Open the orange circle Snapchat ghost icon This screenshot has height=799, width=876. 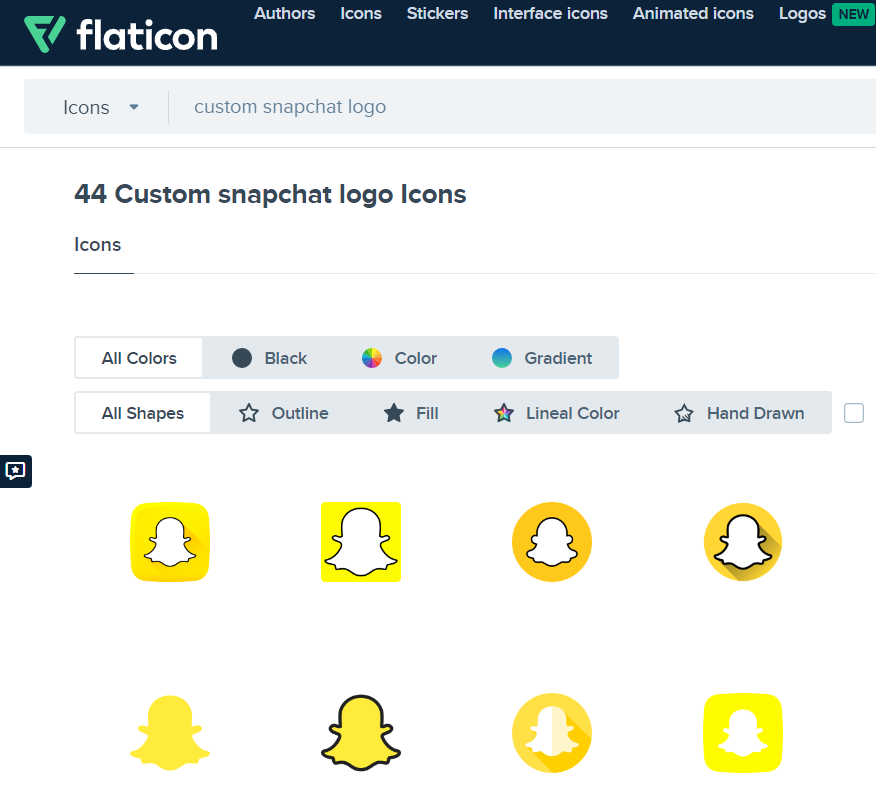[552, 542]
